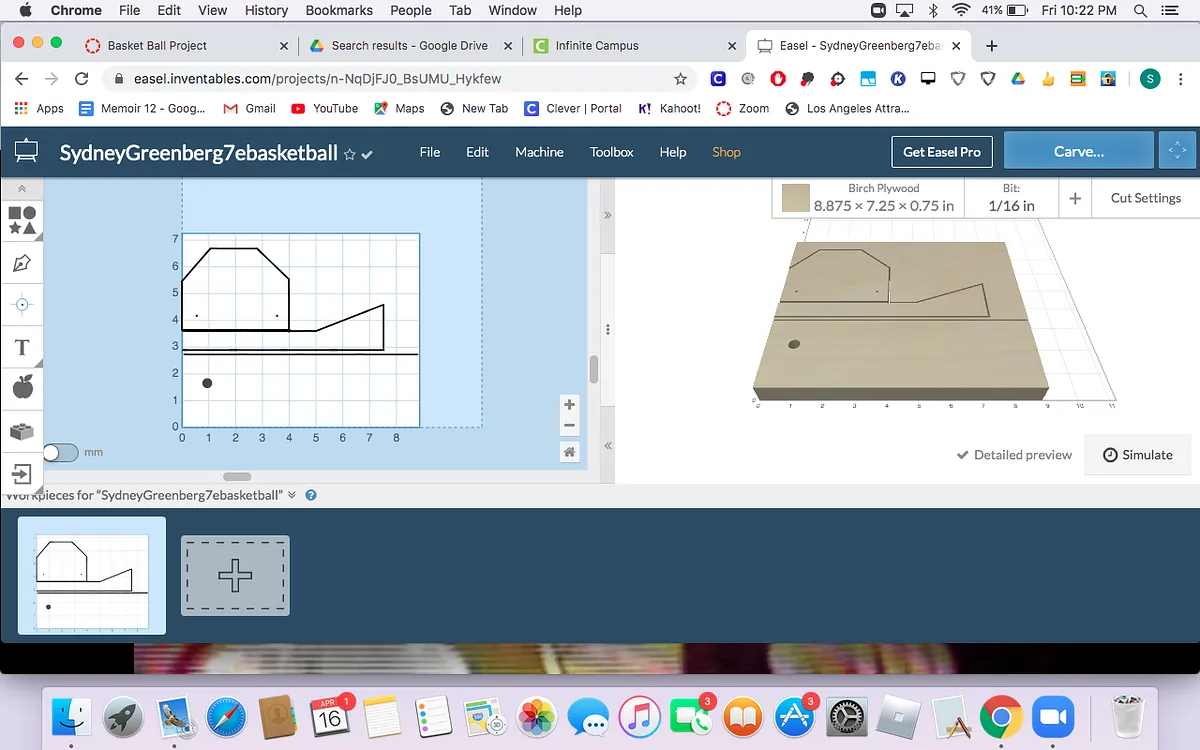Open the Shapes tool in left toolbar

pos(22,220)
